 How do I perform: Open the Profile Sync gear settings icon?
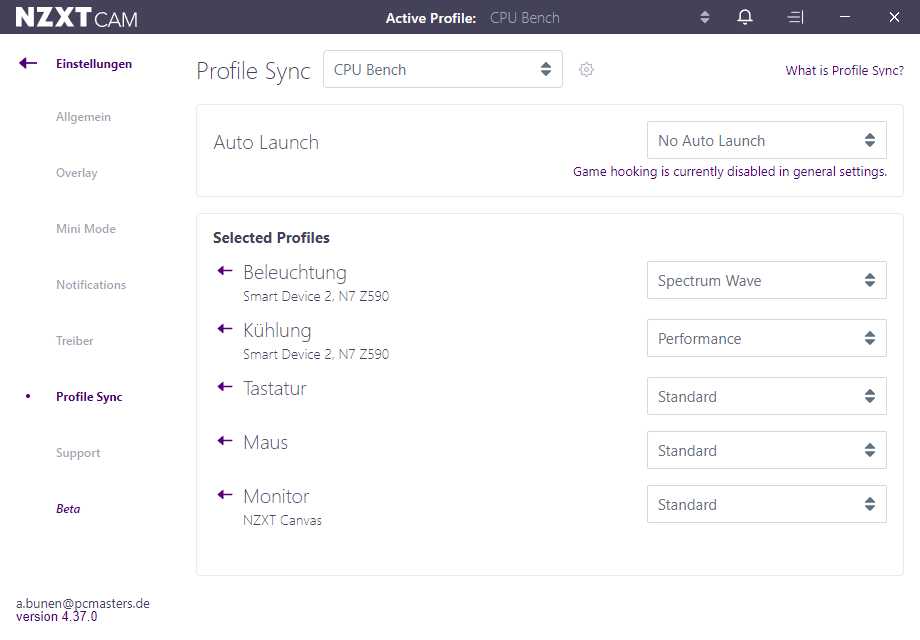click(x=586, y=70)
